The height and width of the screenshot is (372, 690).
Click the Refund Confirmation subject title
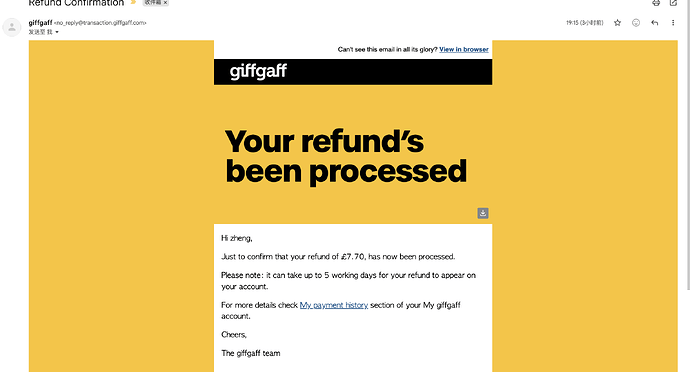click(x=76, y=3)
